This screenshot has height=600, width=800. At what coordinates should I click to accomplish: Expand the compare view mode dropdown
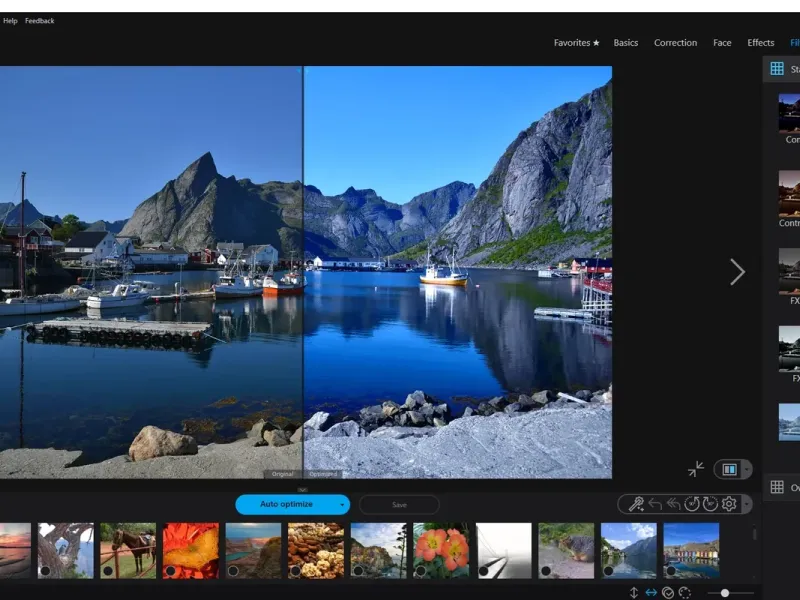(746, 470)
